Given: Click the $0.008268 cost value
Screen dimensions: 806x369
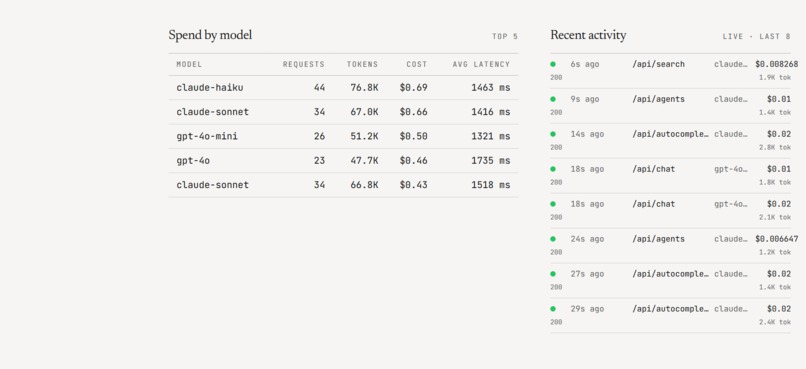Looking at the screenshot, I should tap(777, 64).
